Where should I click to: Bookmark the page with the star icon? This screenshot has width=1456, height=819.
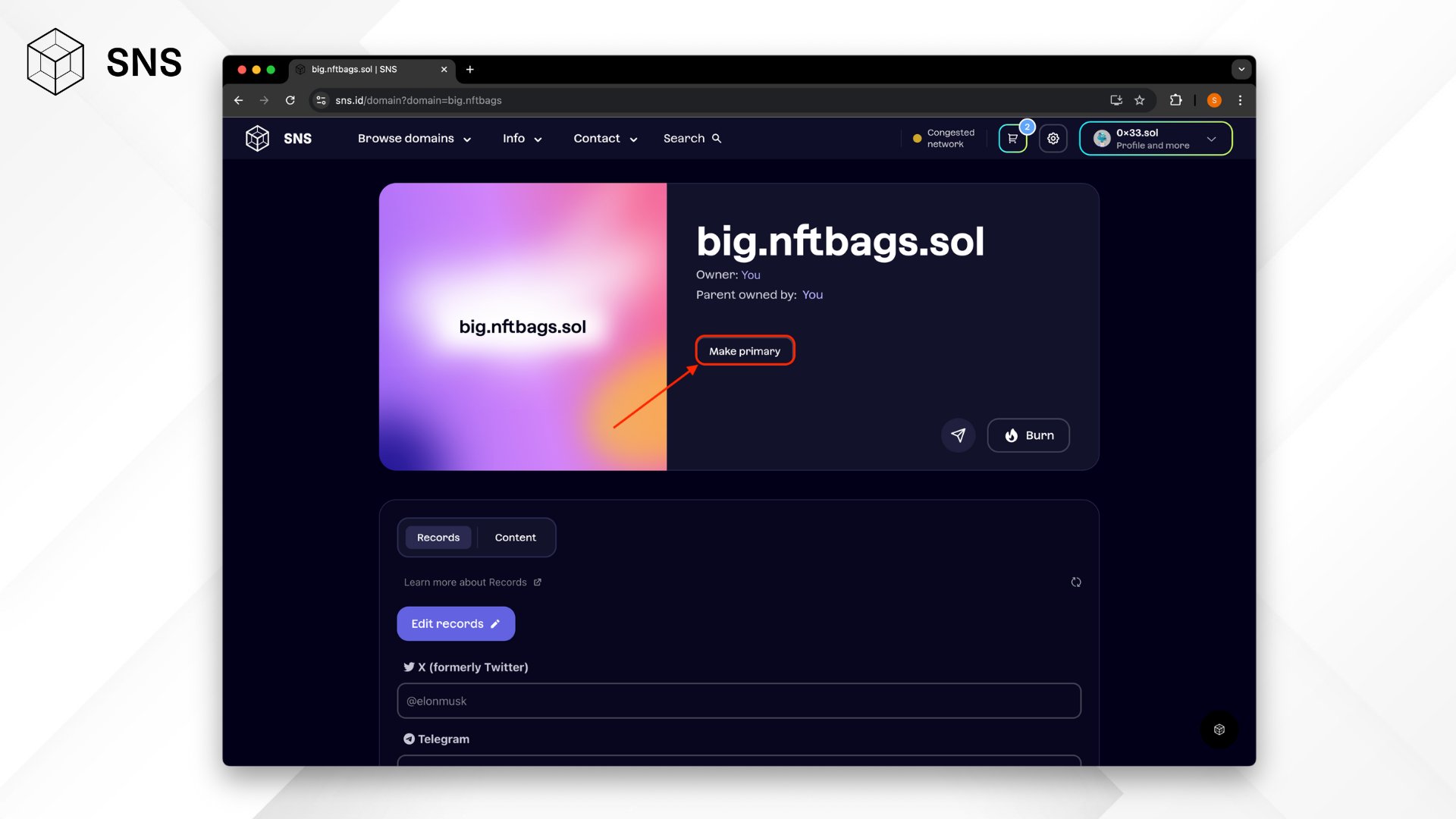point(1139,100)
